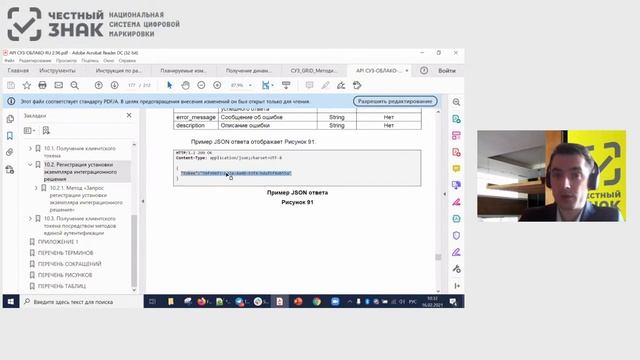The height and width of the screenshot is (360, 640).
Task: Print the document with the printer icon
Action: pyautogui.click(x=42, y=85)
